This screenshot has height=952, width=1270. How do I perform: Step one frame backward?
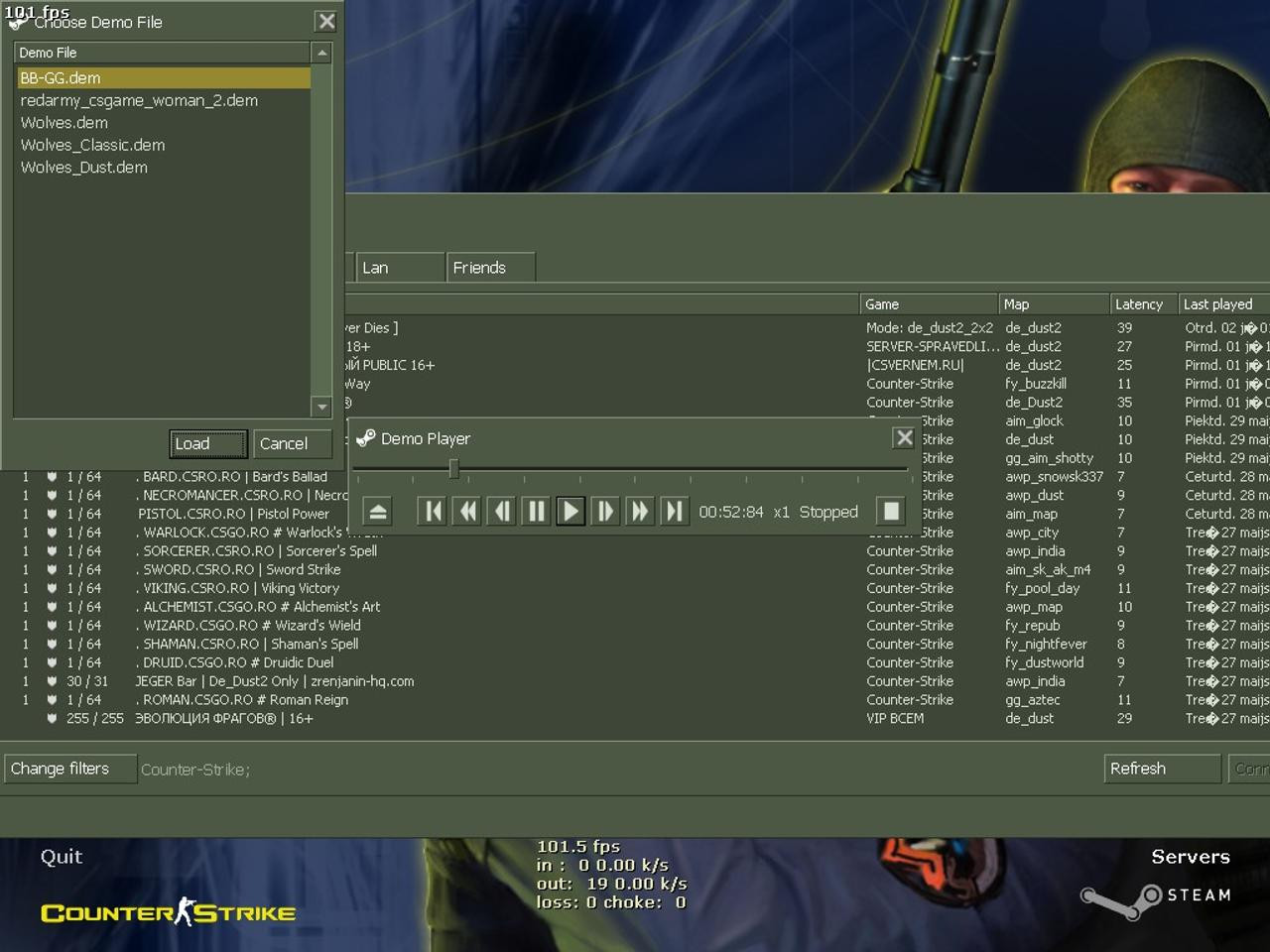[502, 512]
